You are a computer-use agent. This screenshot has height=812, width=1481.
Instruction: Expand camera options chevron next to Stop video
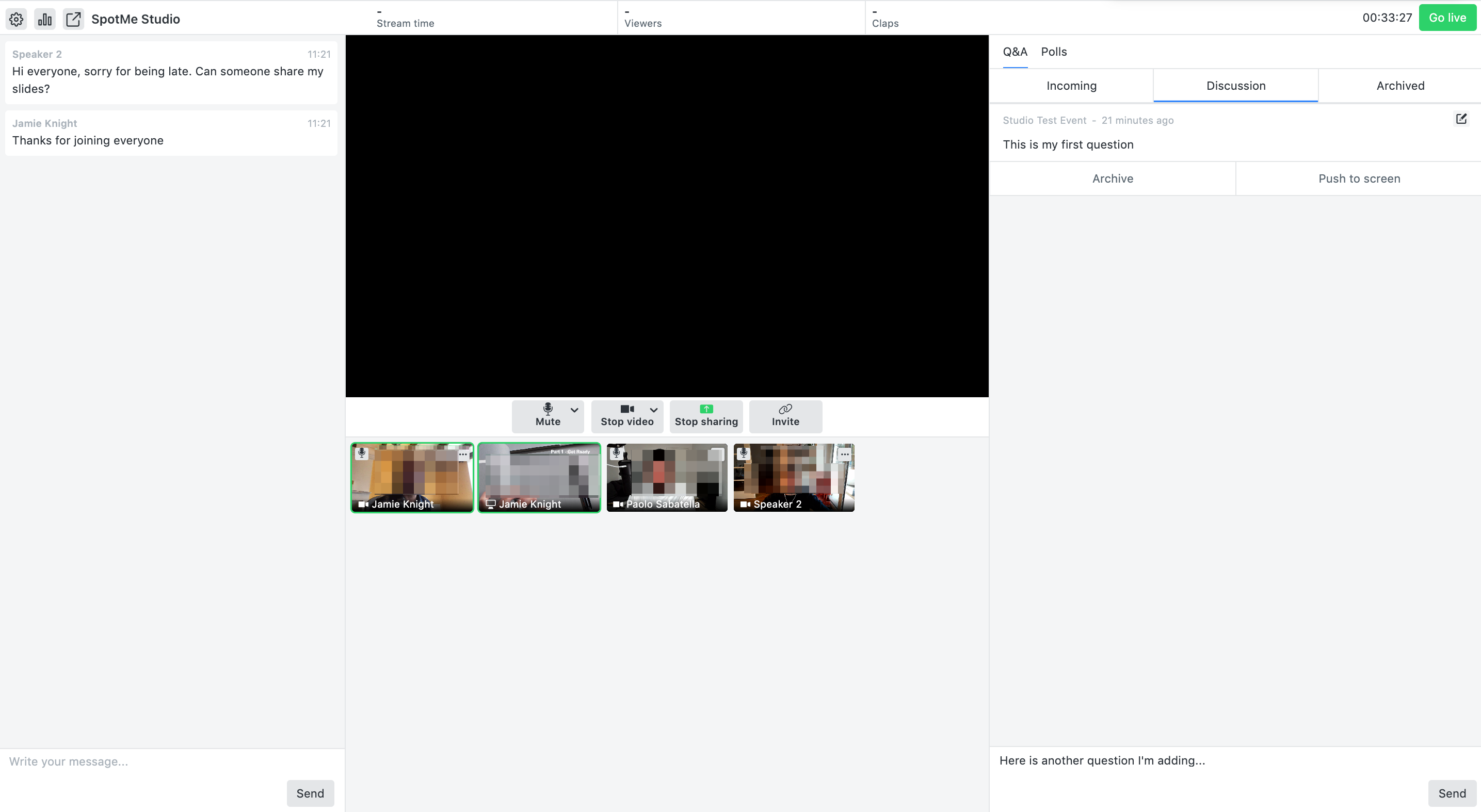[x=654, y=410]
